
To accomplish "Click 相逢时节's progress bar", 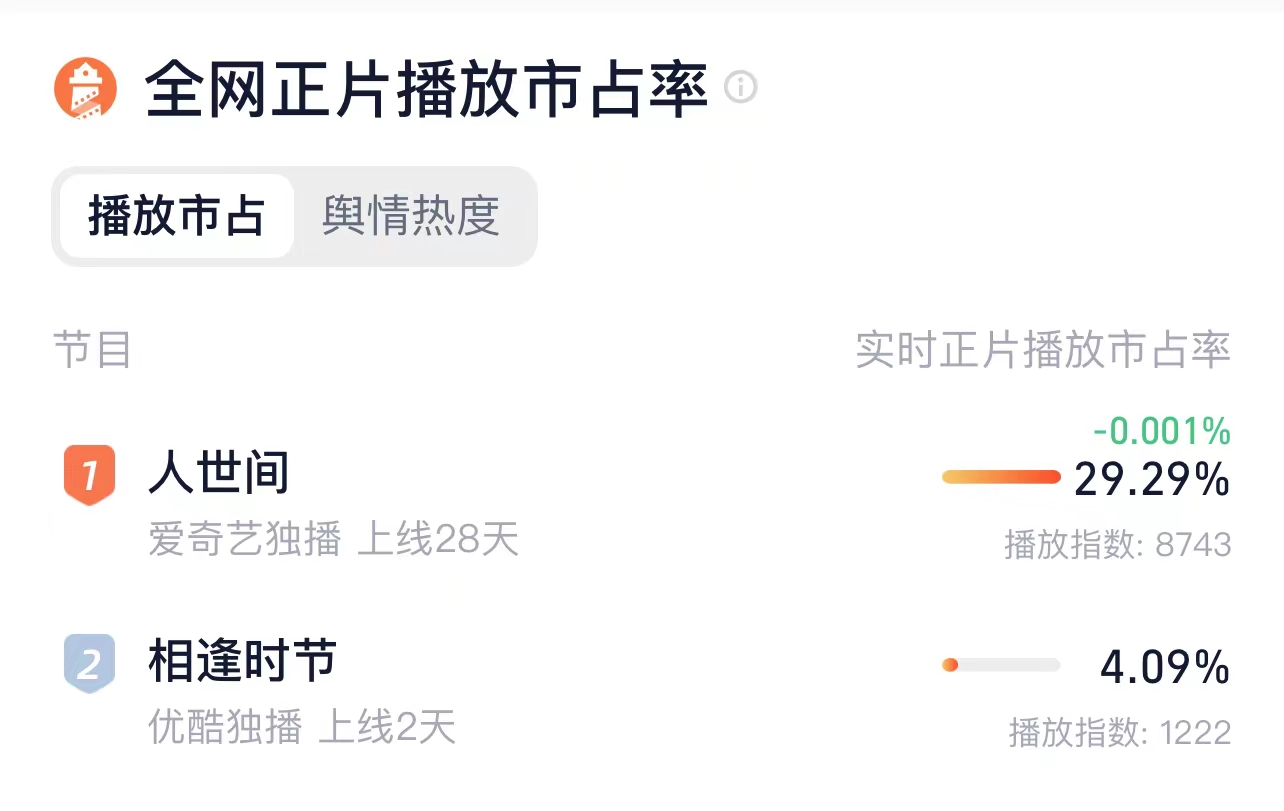I will pyautogui.click(x=1001, y=664).
